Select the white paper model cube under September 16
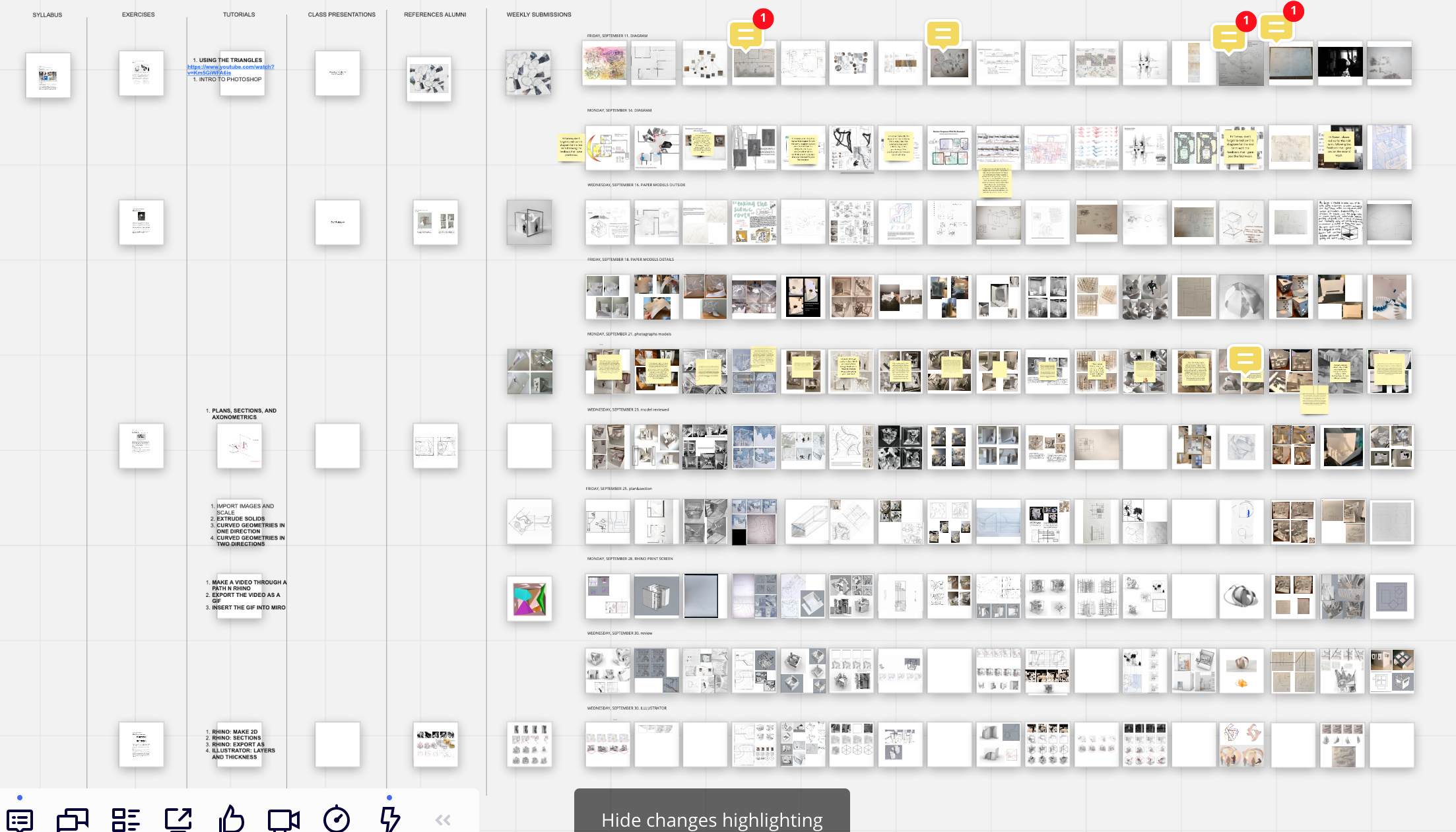The width and height of the screenshot is (1456, 832). click(x=530, y=223)
